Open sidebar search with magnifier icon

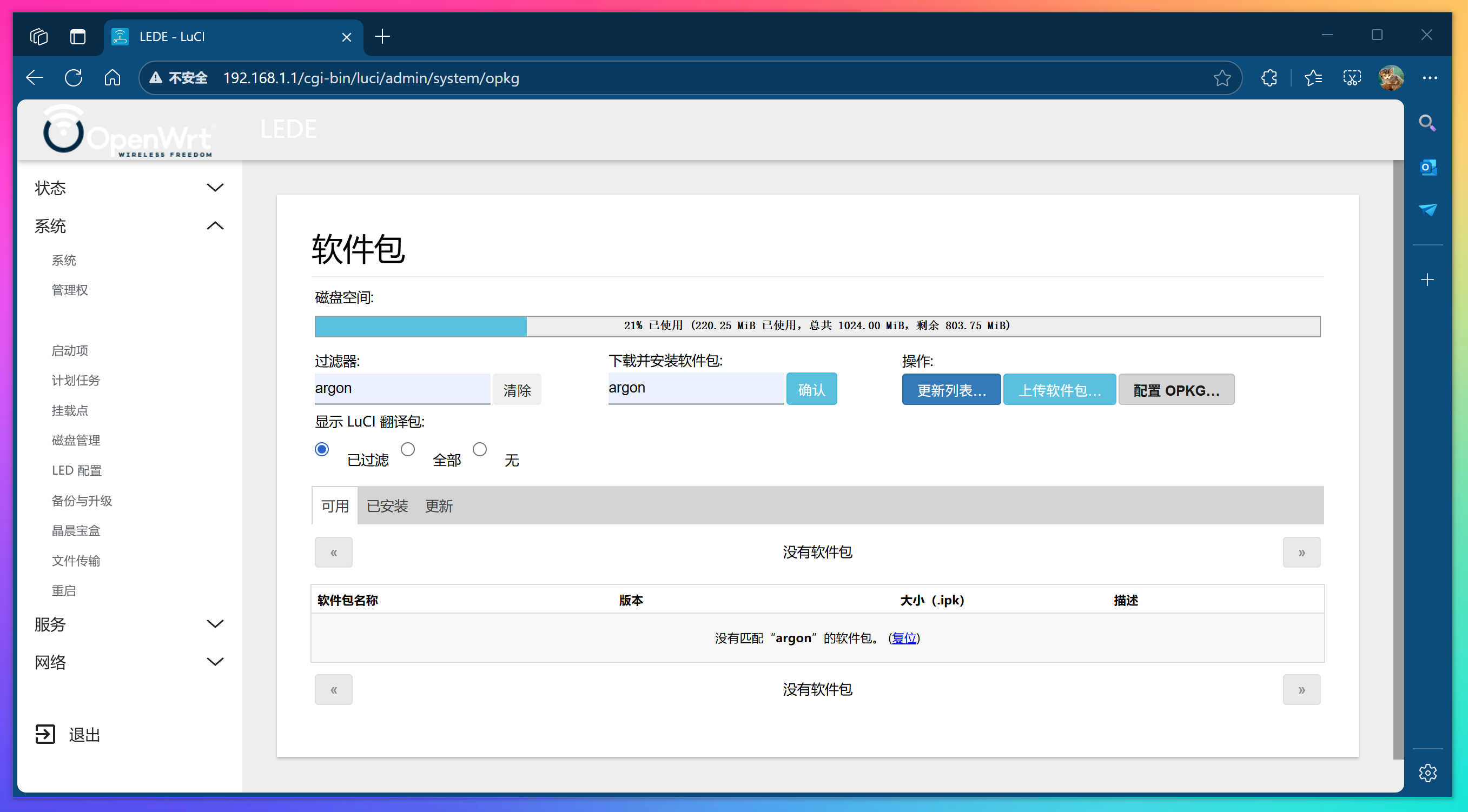pyautogui.click(x=1428, y=122)
